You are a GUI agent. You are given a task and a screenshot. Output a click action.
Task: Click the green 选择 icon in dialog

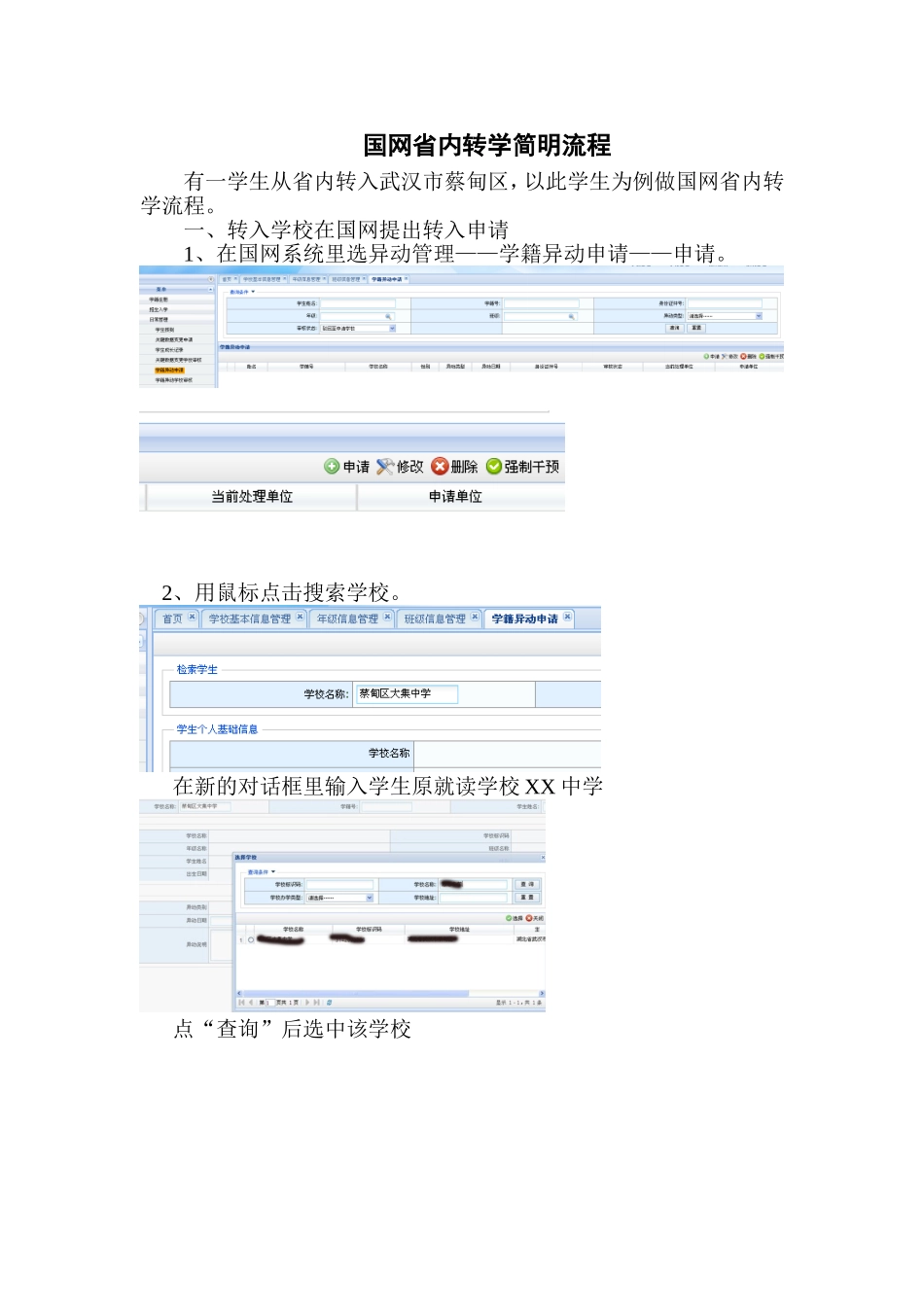[508, 918]
